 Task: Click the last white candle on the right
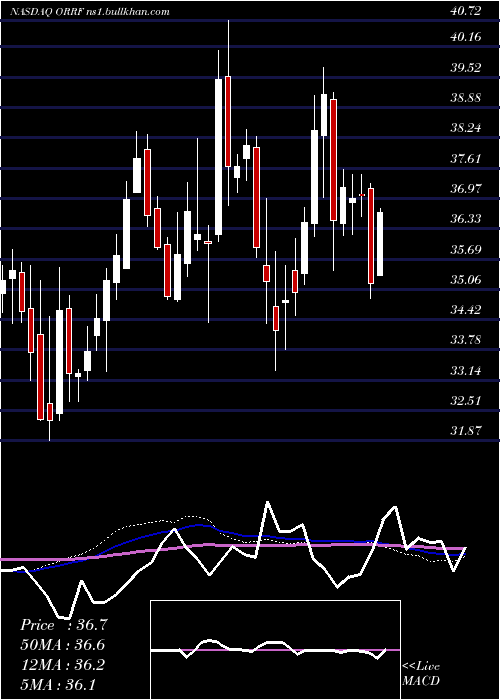coord(380,244)
